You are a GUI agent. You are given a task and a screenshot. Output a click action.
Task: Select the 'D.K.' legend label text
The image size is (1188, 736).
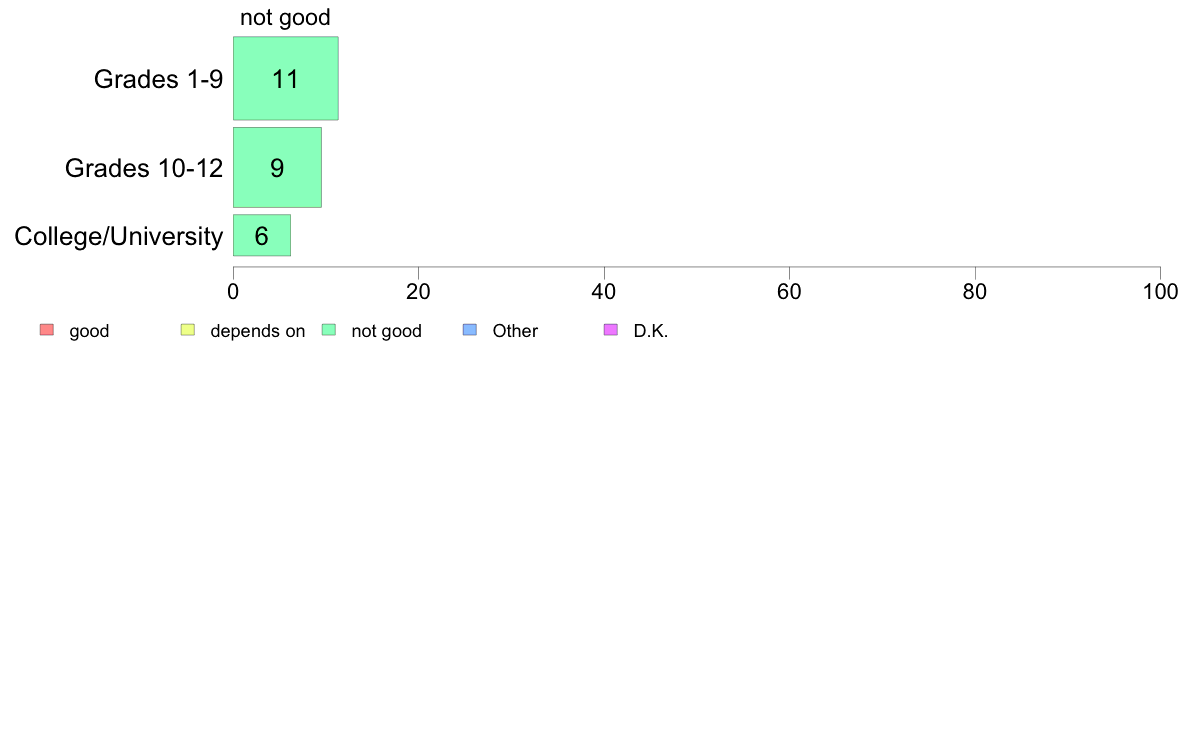[x=650, y=332]
